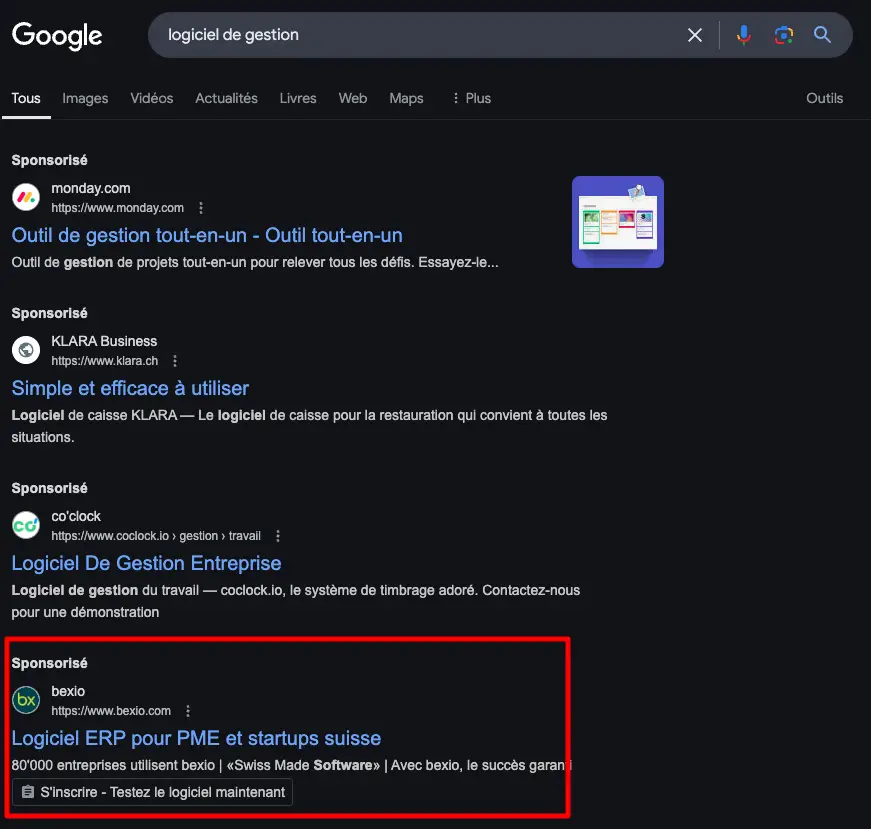Open the link Logiciel ERP pour PME

pos(196,738)
